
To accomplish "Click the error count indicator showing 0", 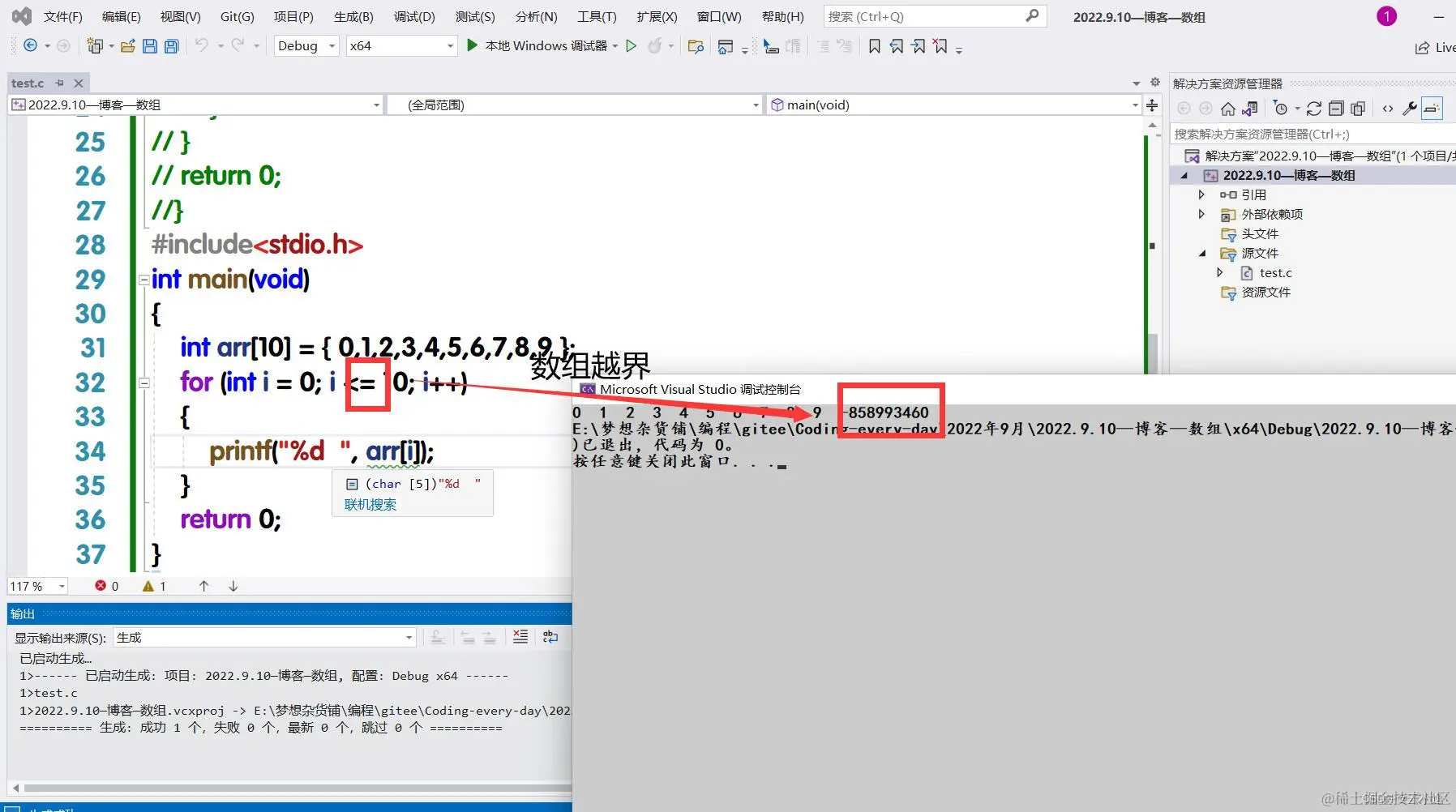I will (x=107, y=586).
